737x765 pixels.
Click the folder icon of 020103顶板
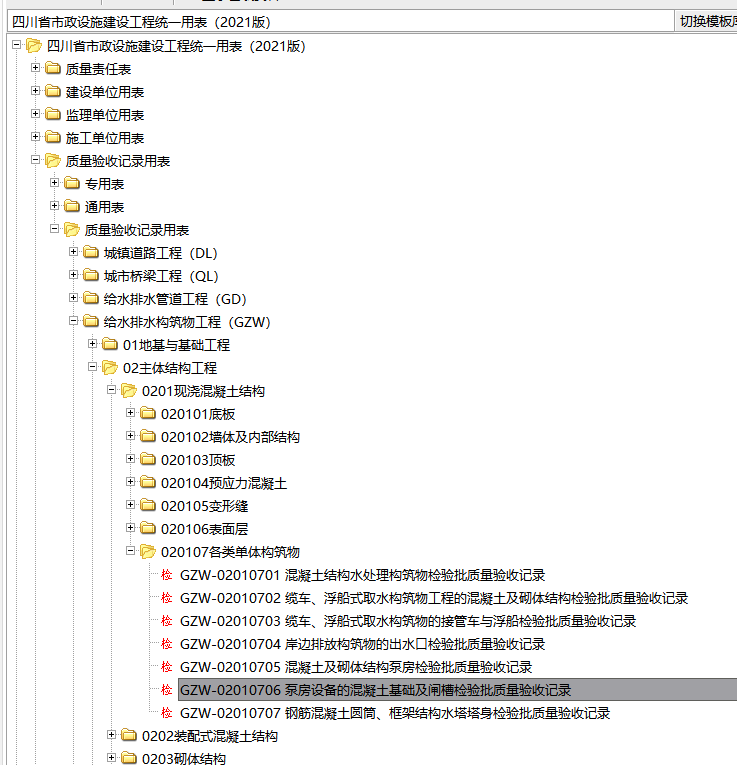148,459
